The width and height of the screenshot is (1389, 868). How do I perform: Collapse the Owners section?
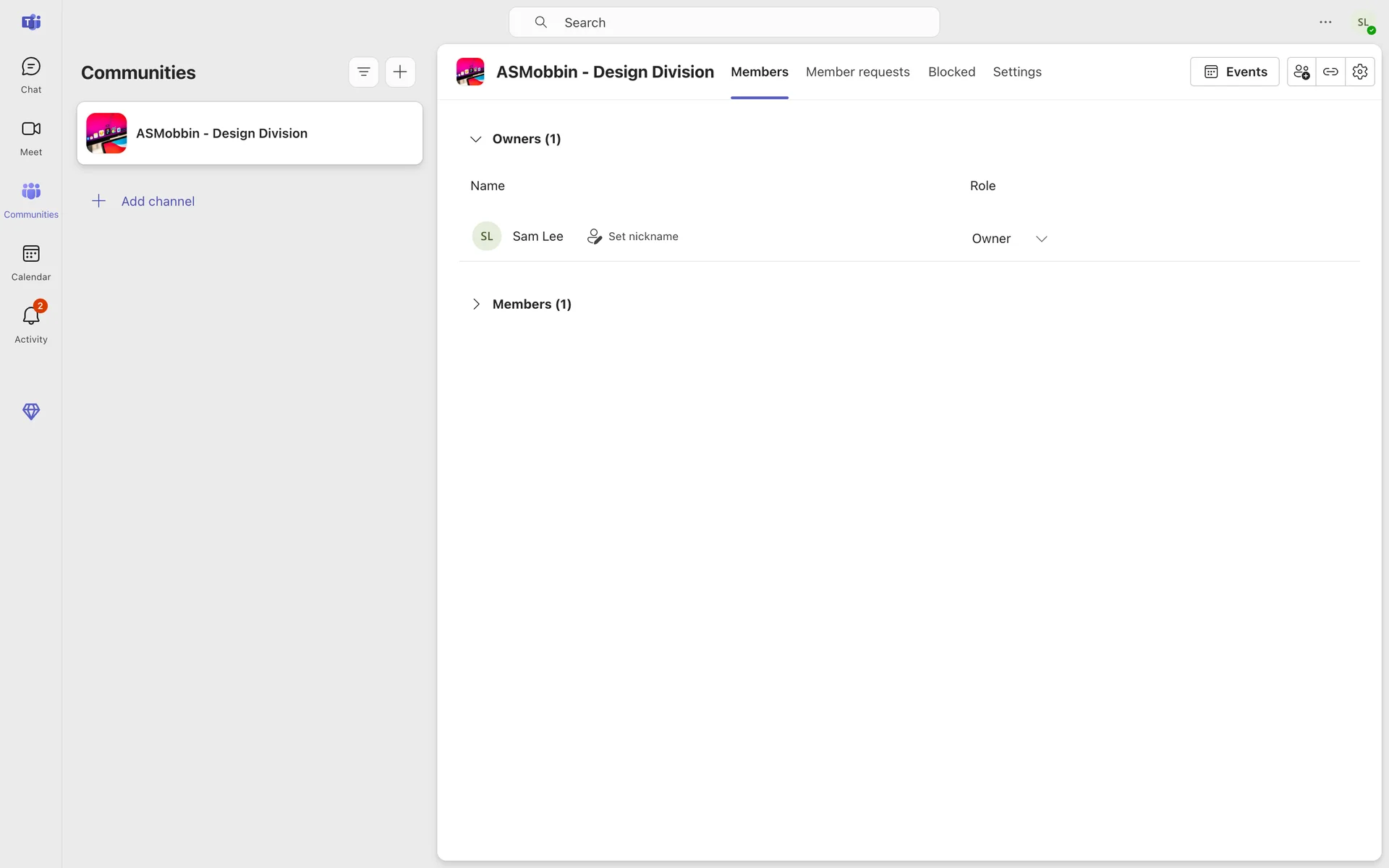pyautogui.click(x=475, y=139)
